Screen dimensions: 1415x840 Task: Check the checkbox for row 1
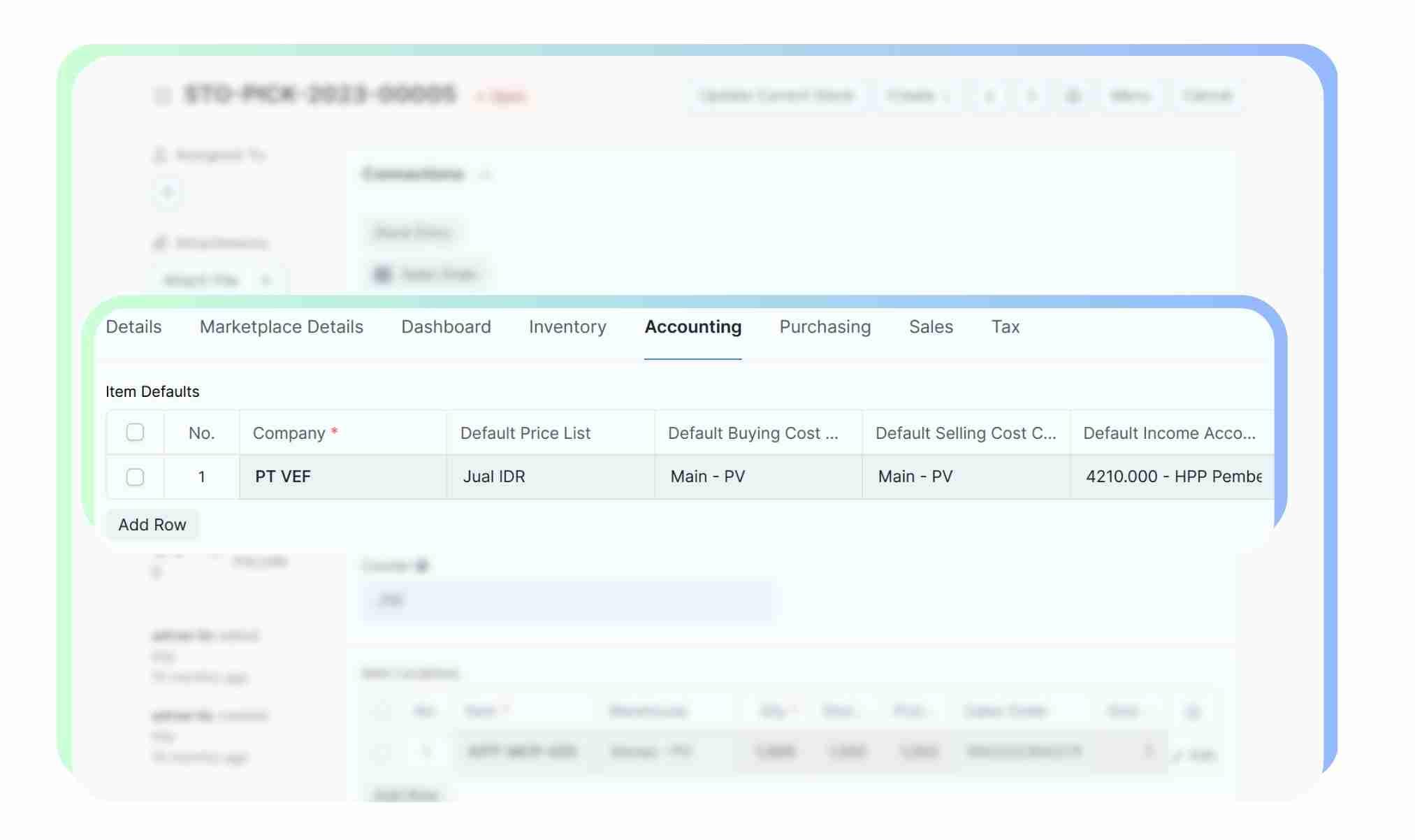135,477
